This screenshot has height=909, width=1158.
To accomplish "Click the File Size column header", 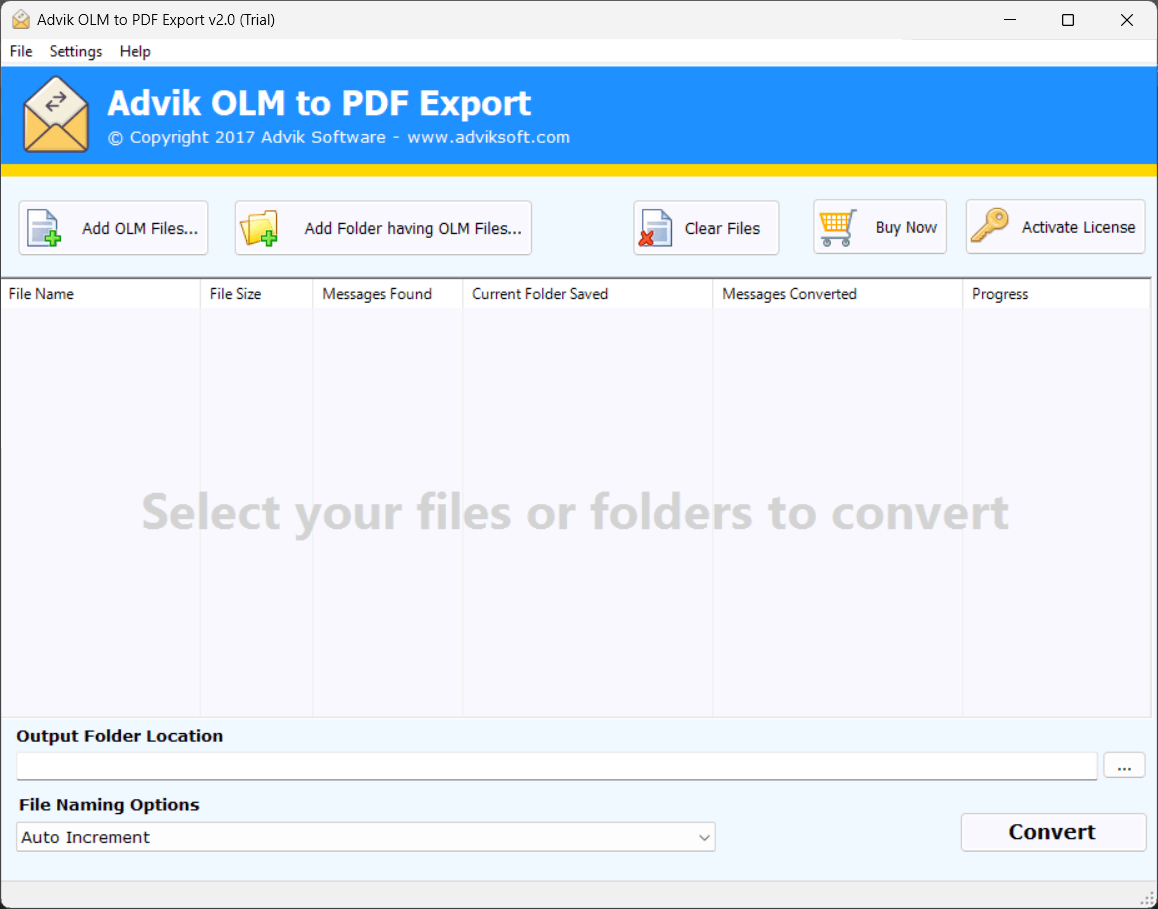I will click(256, 294).
